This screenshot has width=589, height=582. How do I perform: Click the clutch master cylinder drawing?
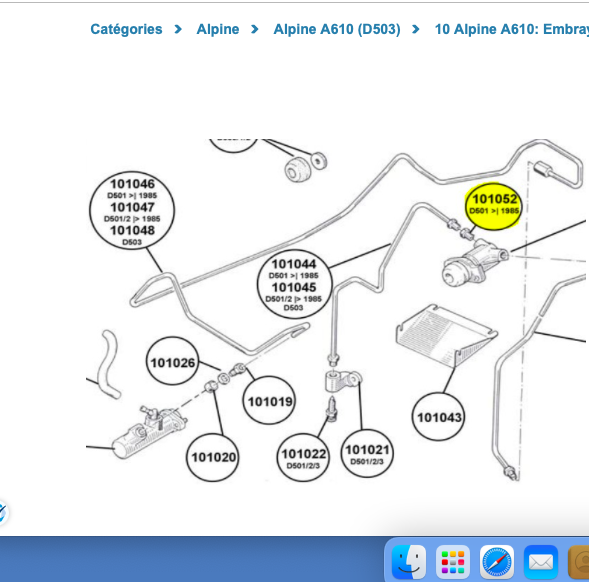coord(150,432)
